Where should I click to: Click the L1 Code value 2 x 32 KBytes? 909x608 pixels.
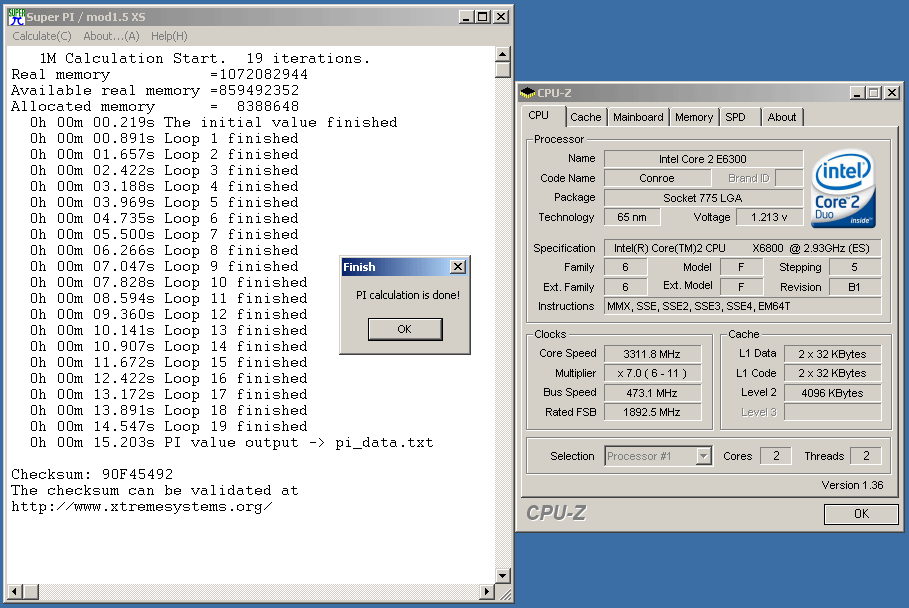click(x=832, y=373)
